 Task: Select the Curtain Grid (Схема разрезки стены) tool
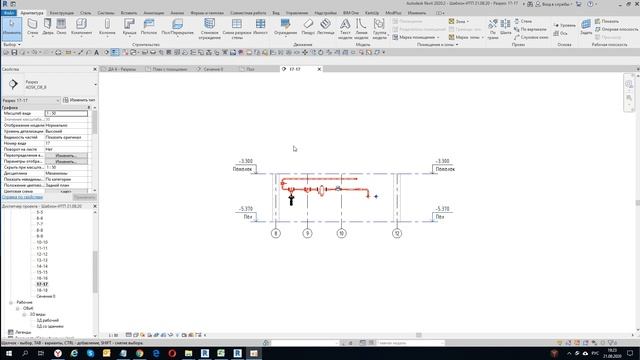coord(237,29)
